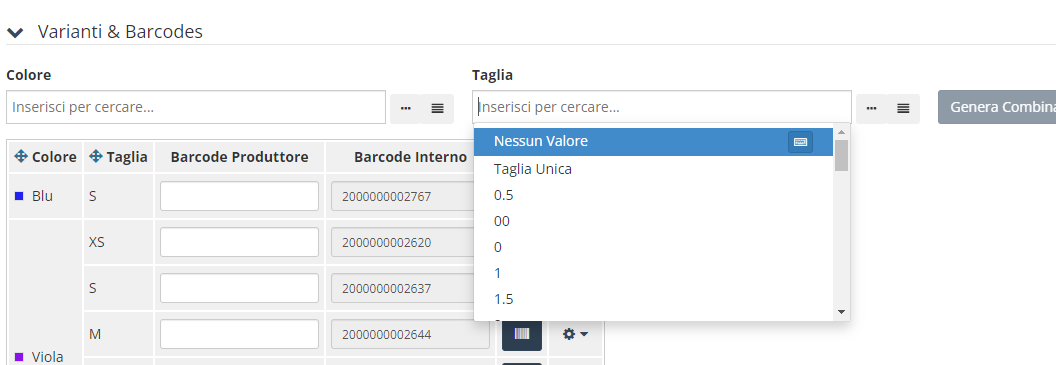Image resolution: width=1056 pixels, height=365 pixels.
Task: Focus the Taglia search input field
Action: tap(662, 107)
